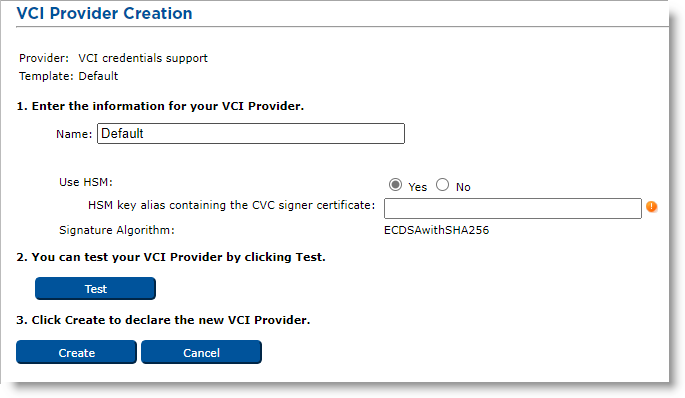Click the step 3 Click Create heading
This screenshot has width=685, height=398.
163,320
